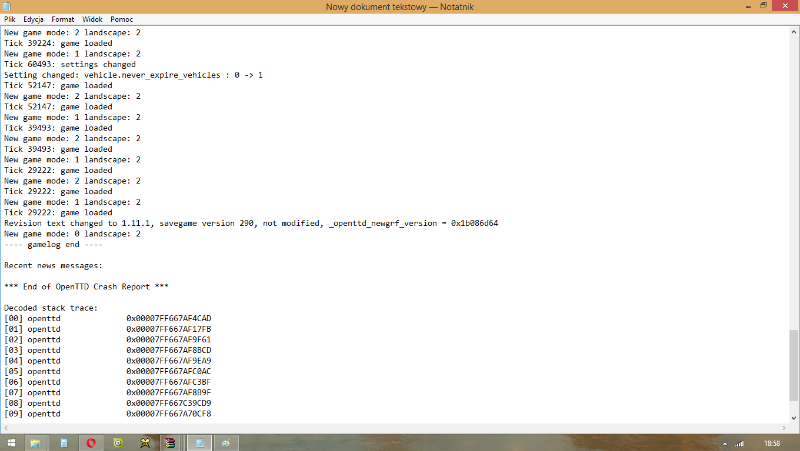
Task: Minimize the Notatnik window
Action: [x=748, y=6]
